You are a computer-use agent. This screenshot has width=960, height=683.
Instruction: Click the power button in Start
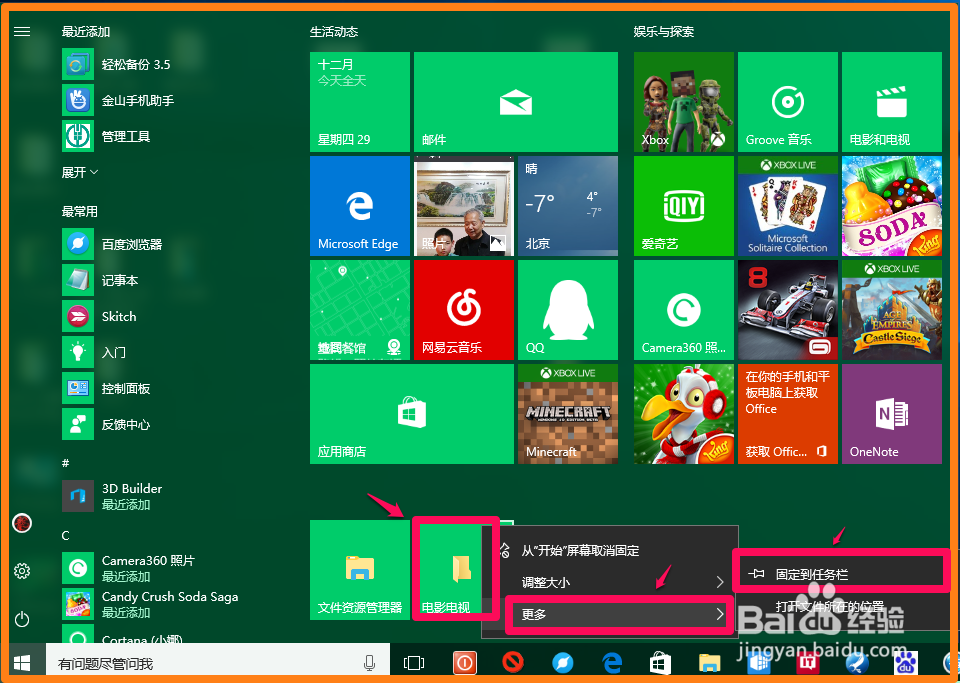click(22, 619)
